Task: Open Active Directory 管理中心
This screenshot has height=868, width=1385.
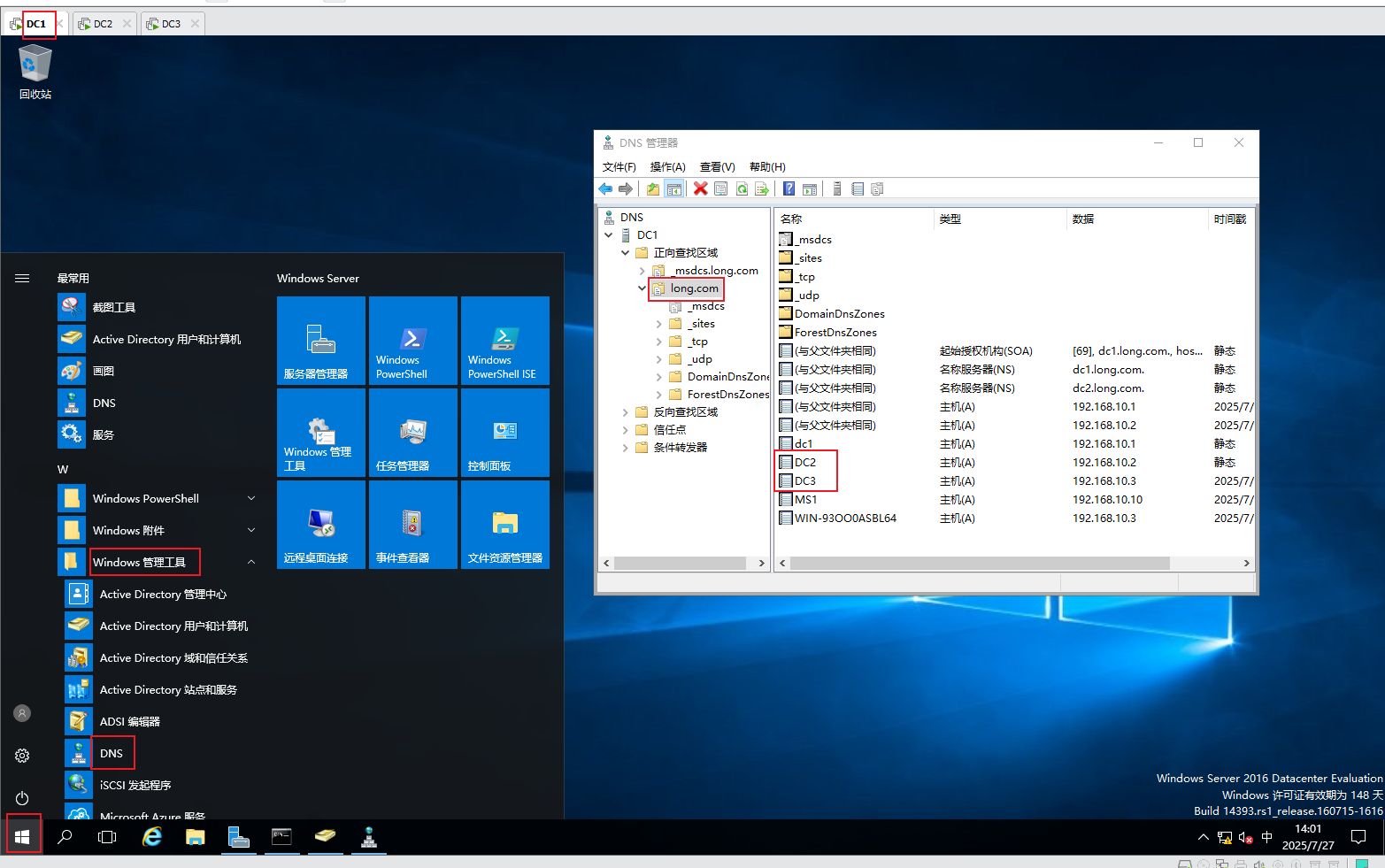Action: tap(163, 594)
